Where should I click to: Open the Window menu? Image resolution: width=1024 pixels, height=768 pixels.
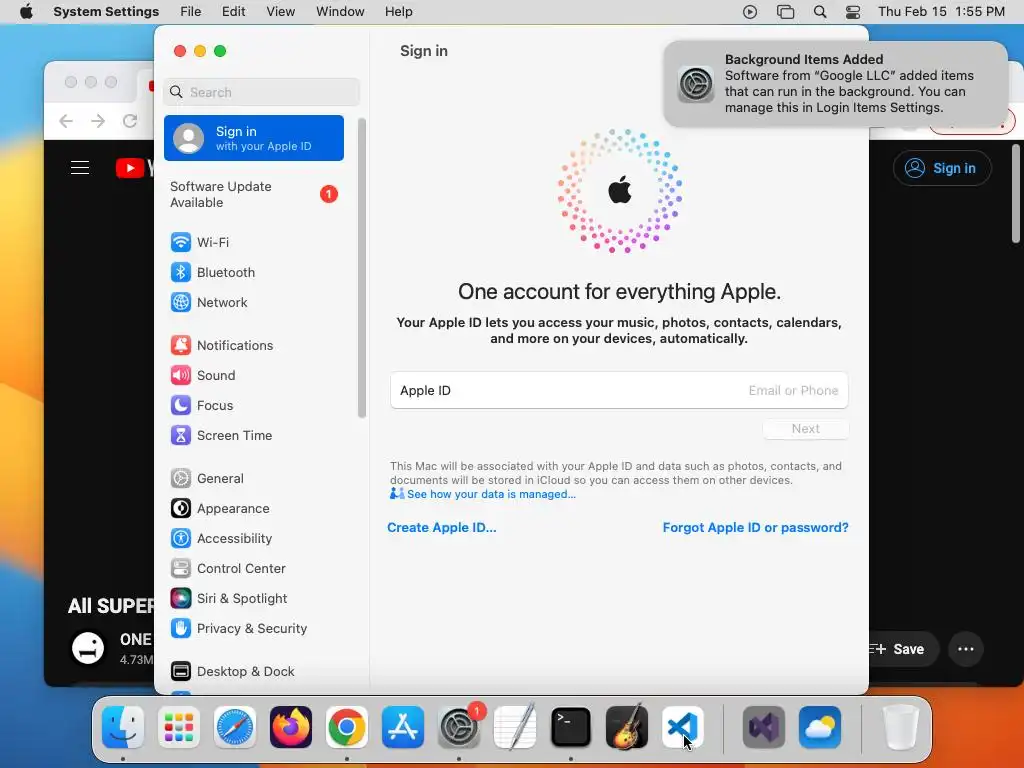click(340, 12)
